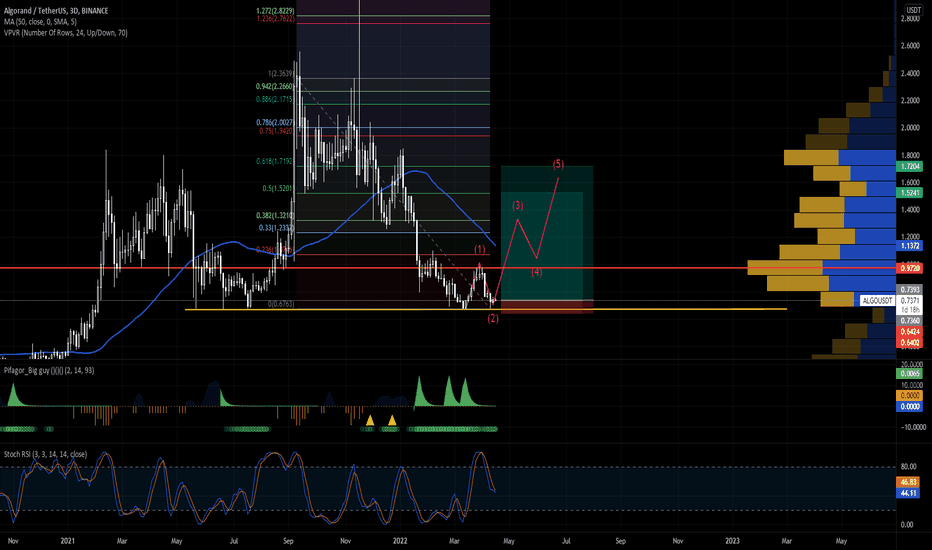Select the red stop-loss zone below entry
The image size is (932, 550).
(547, 307)
